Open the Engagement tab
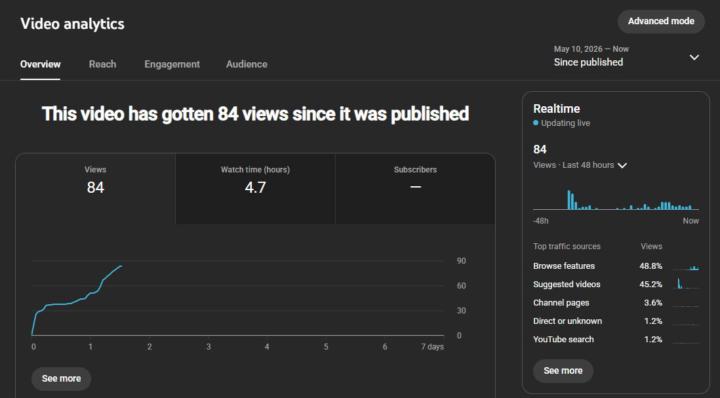720x398 pixels. click(x=172, y=64)
